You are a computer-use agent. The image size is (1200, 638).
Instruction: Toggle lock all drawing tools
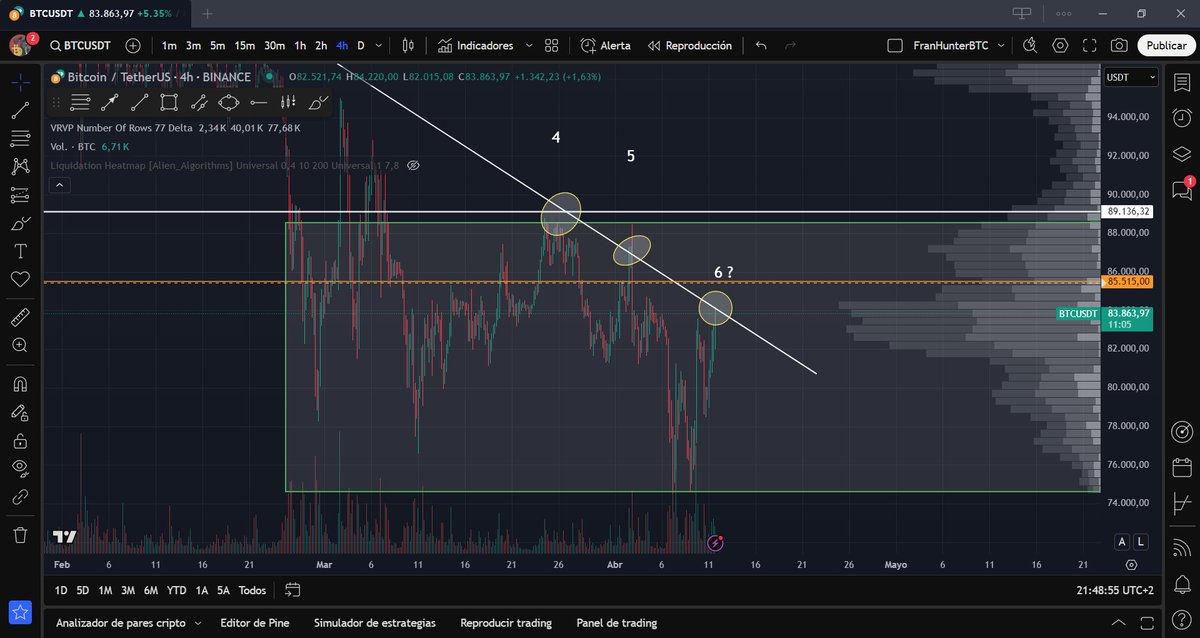(20, 440)
